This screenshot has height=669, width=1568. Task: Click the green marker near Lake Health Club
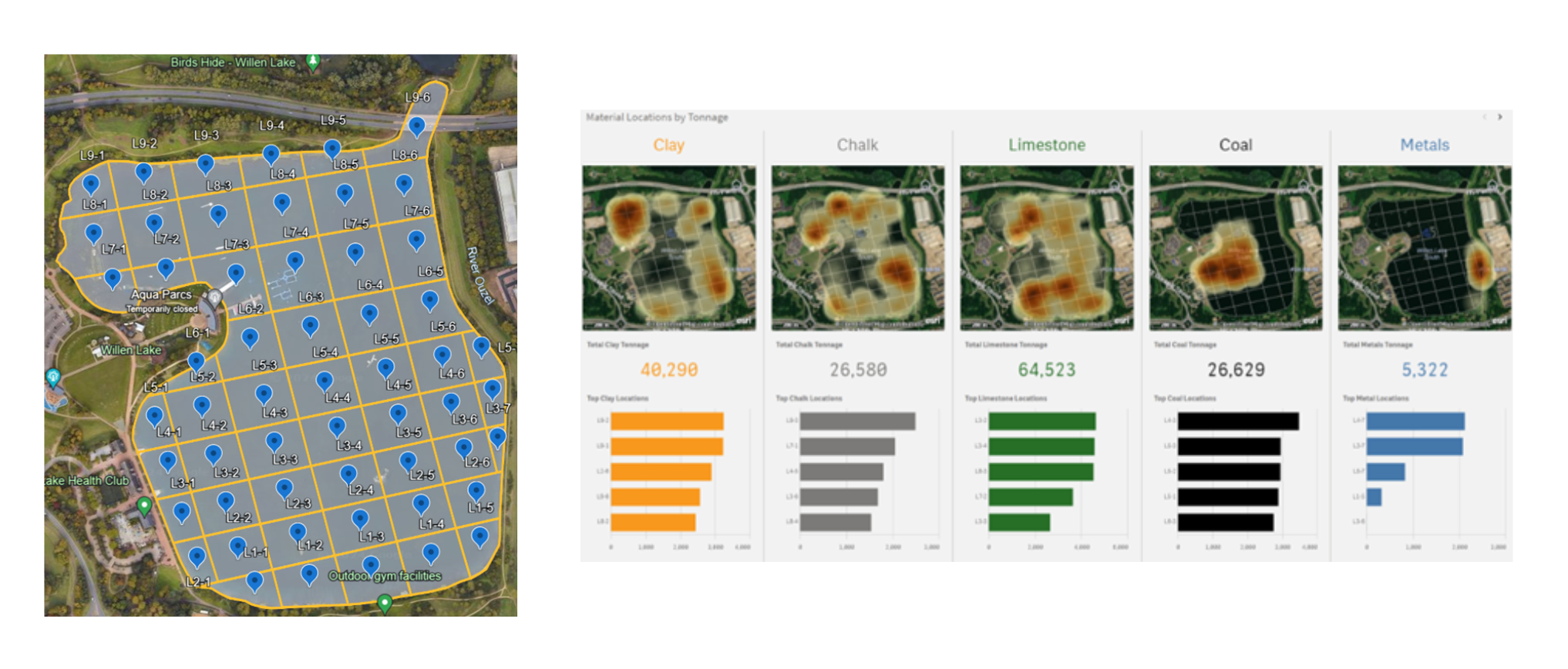(144, 506)
